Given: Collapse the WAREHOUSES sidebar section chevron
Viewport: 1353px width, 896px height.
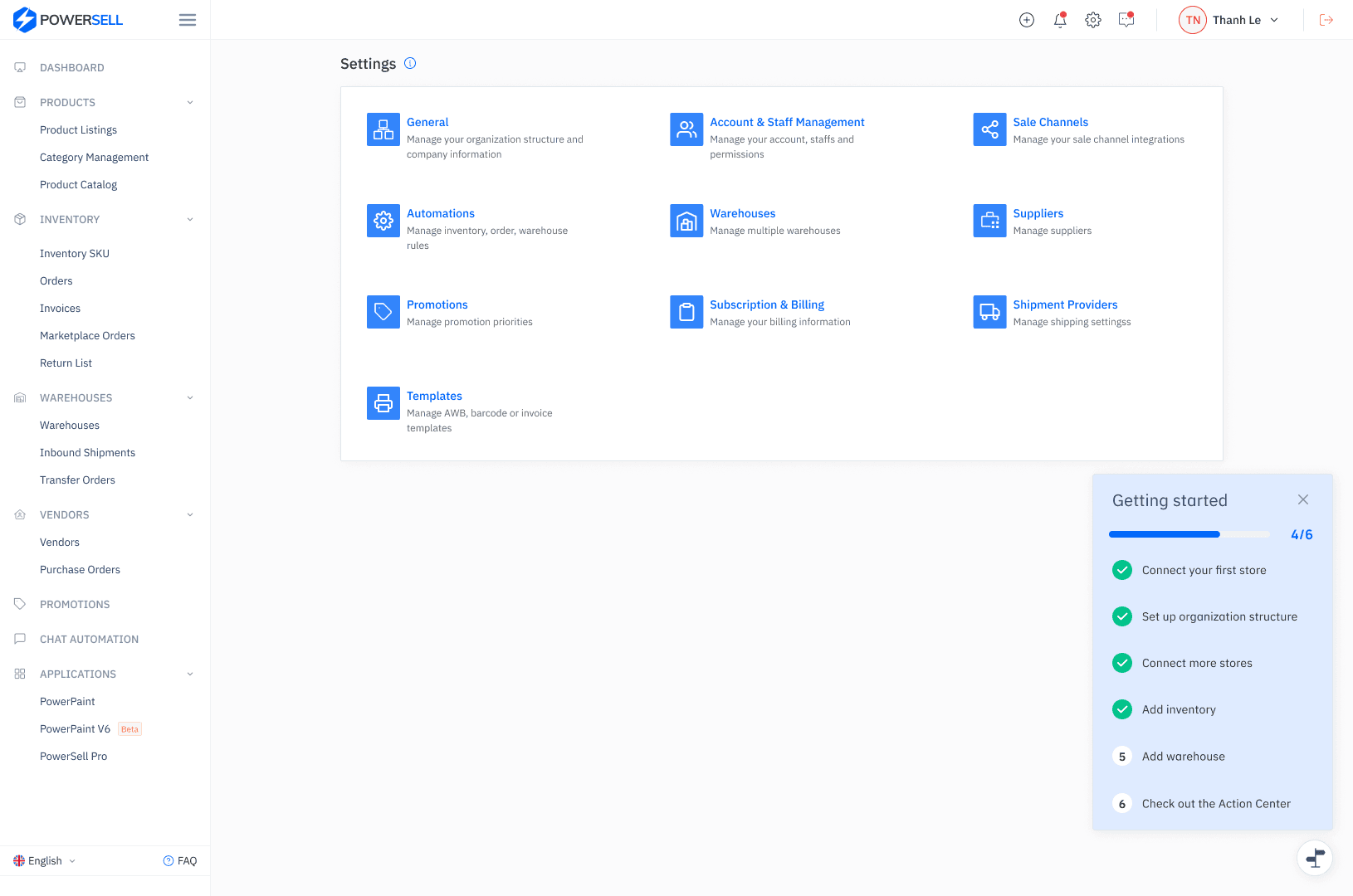Looking at the screenshot, I should 190,397.
